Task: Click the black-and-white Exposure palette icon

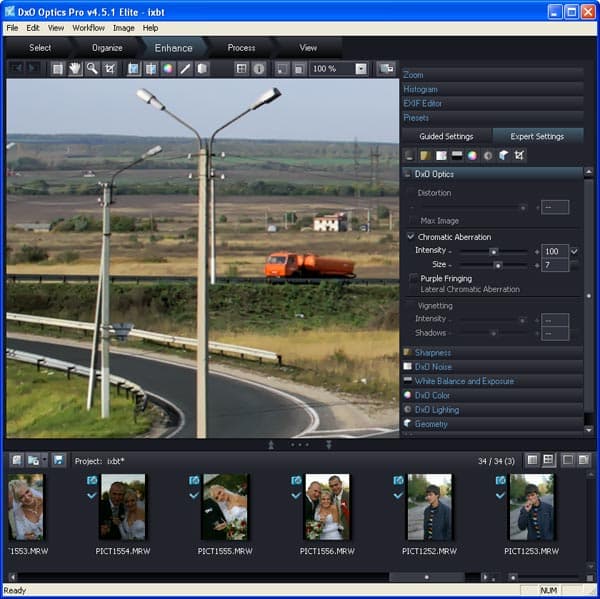Action: [x=457, y=155]
